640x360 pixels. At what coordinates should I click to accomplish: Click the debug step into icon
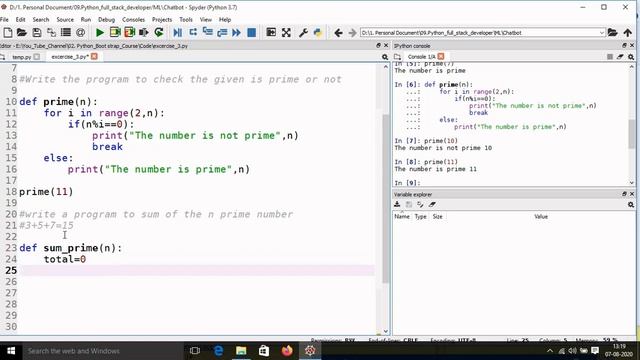[x=207, y=32]
